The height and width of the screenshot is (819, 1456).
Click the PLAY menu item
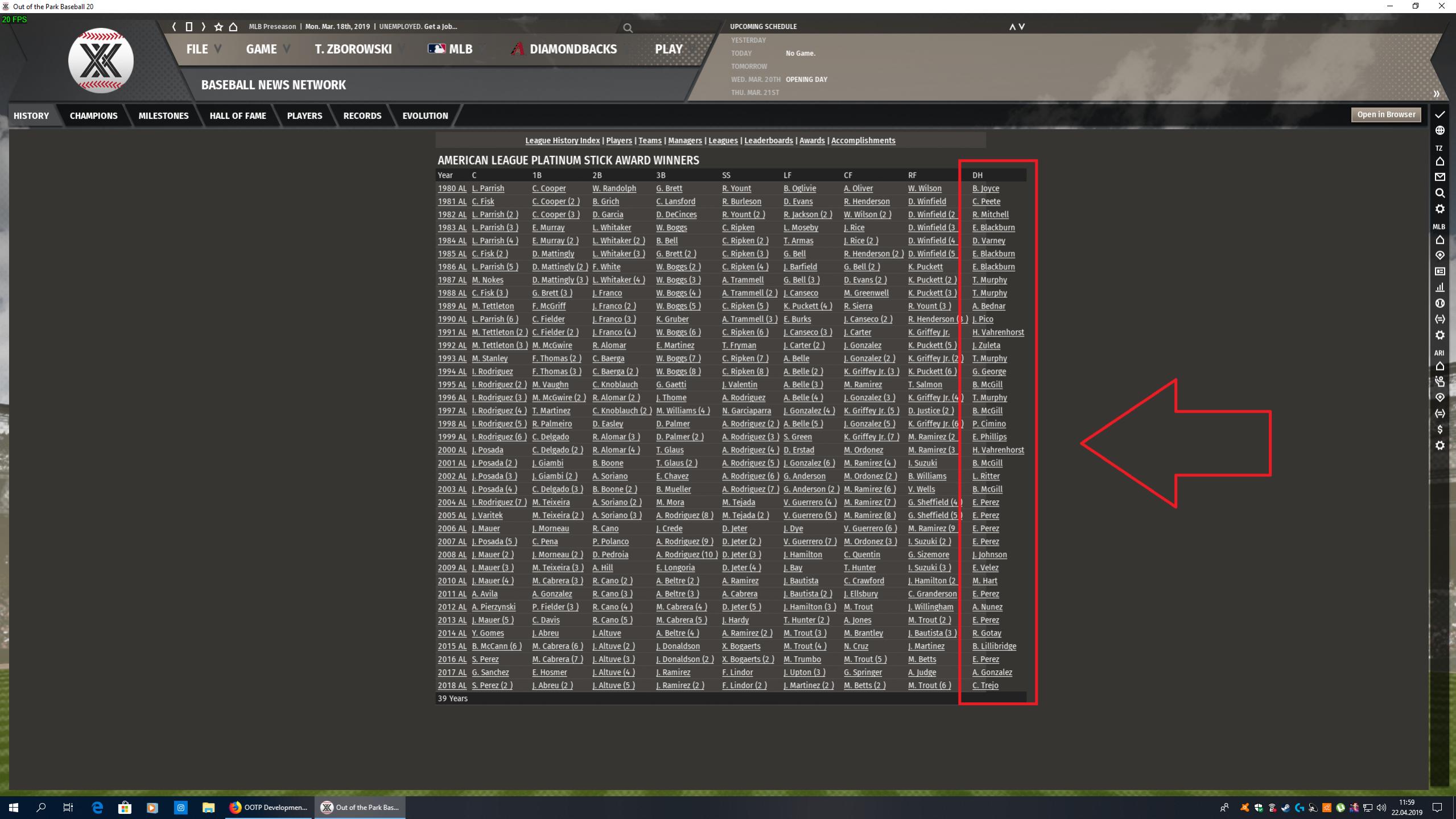point(668,49)
